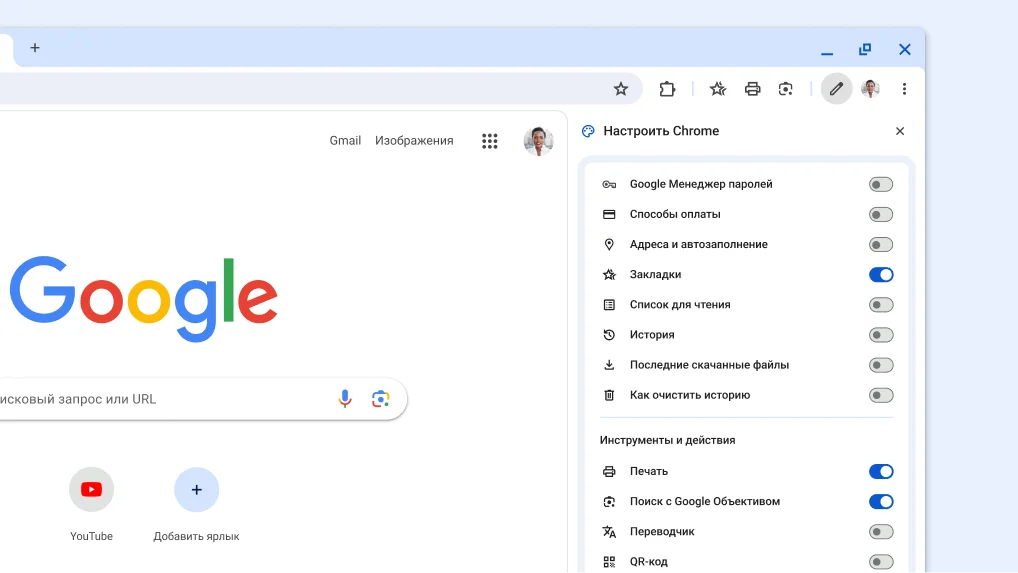Disable the Печать toggle
1018x573 pixels.
pyautogui.click(x=881, y=471)
